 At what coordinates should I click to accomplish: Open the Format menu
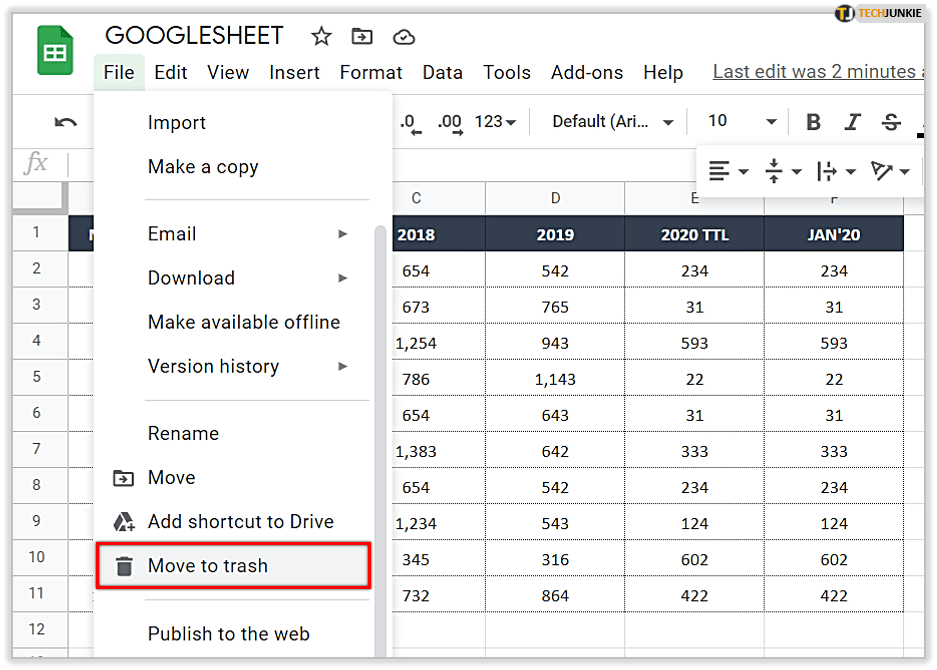(371, 73)
